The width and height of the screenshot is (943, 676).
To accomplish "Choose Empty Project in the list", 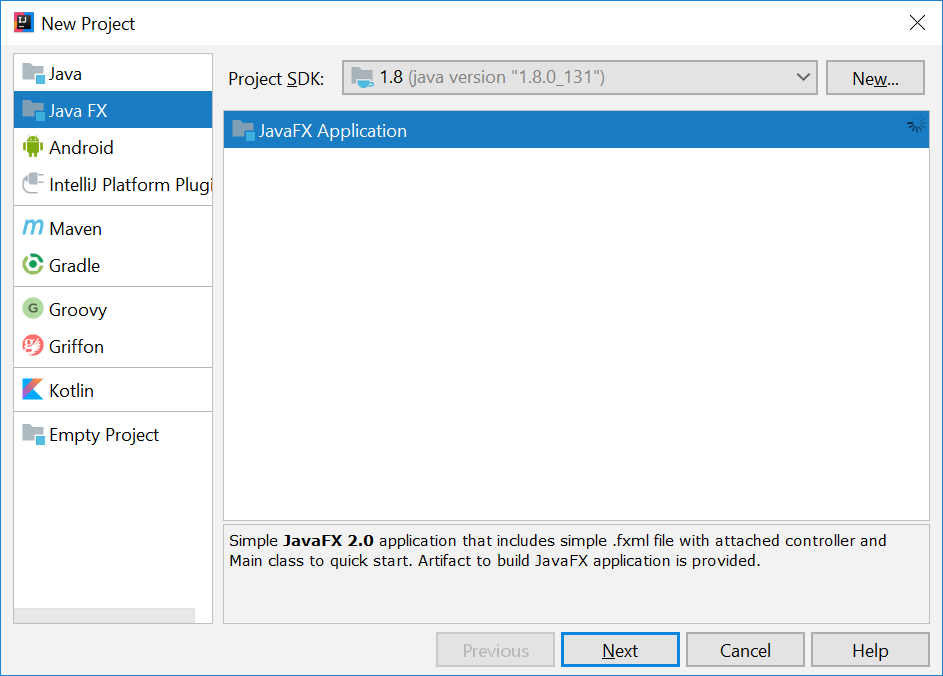I will pos(104,435).
